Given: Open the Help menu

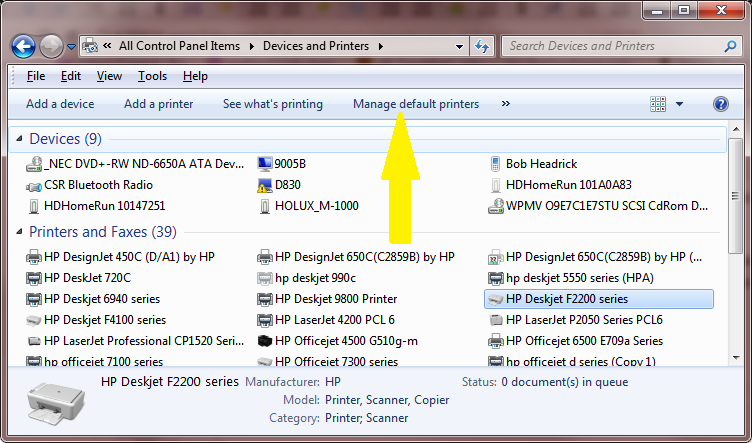Looking at the screenshot, I should [195, 76].
